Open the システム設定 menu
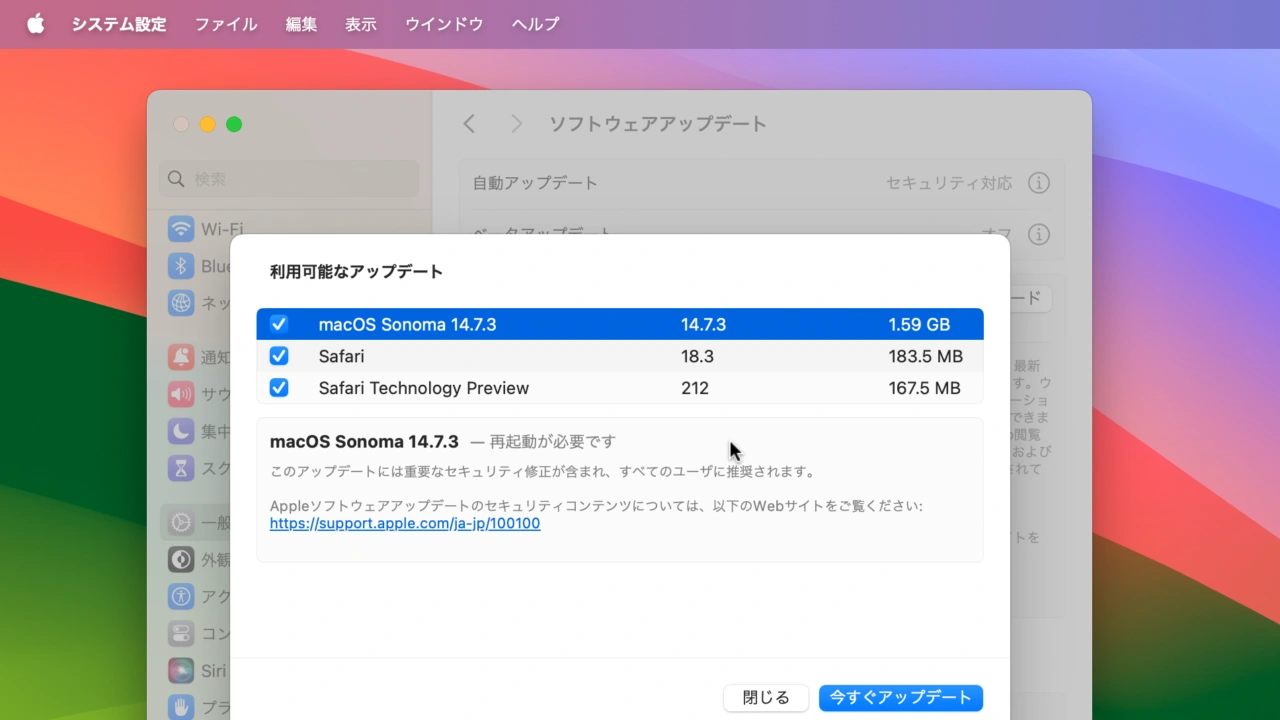1280x720 pixels. 119,24
